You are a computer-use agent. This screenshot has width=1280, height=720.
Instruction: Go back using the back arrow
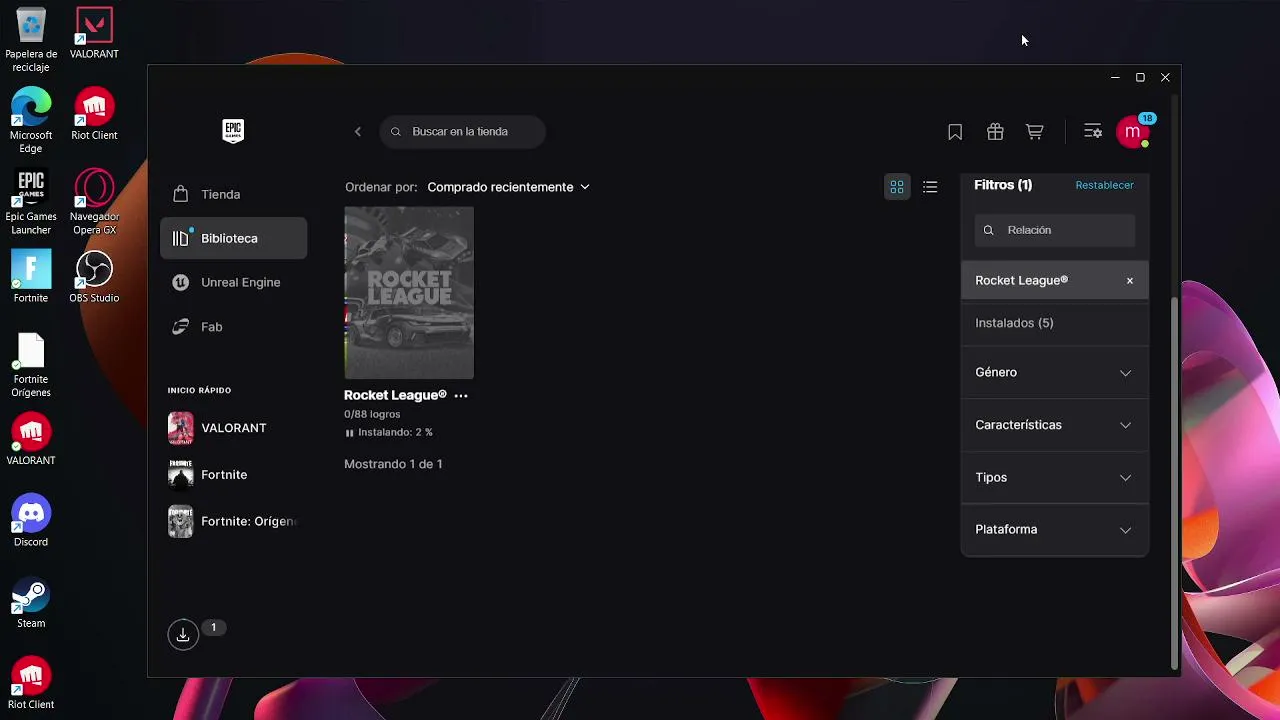pos(358,132)
